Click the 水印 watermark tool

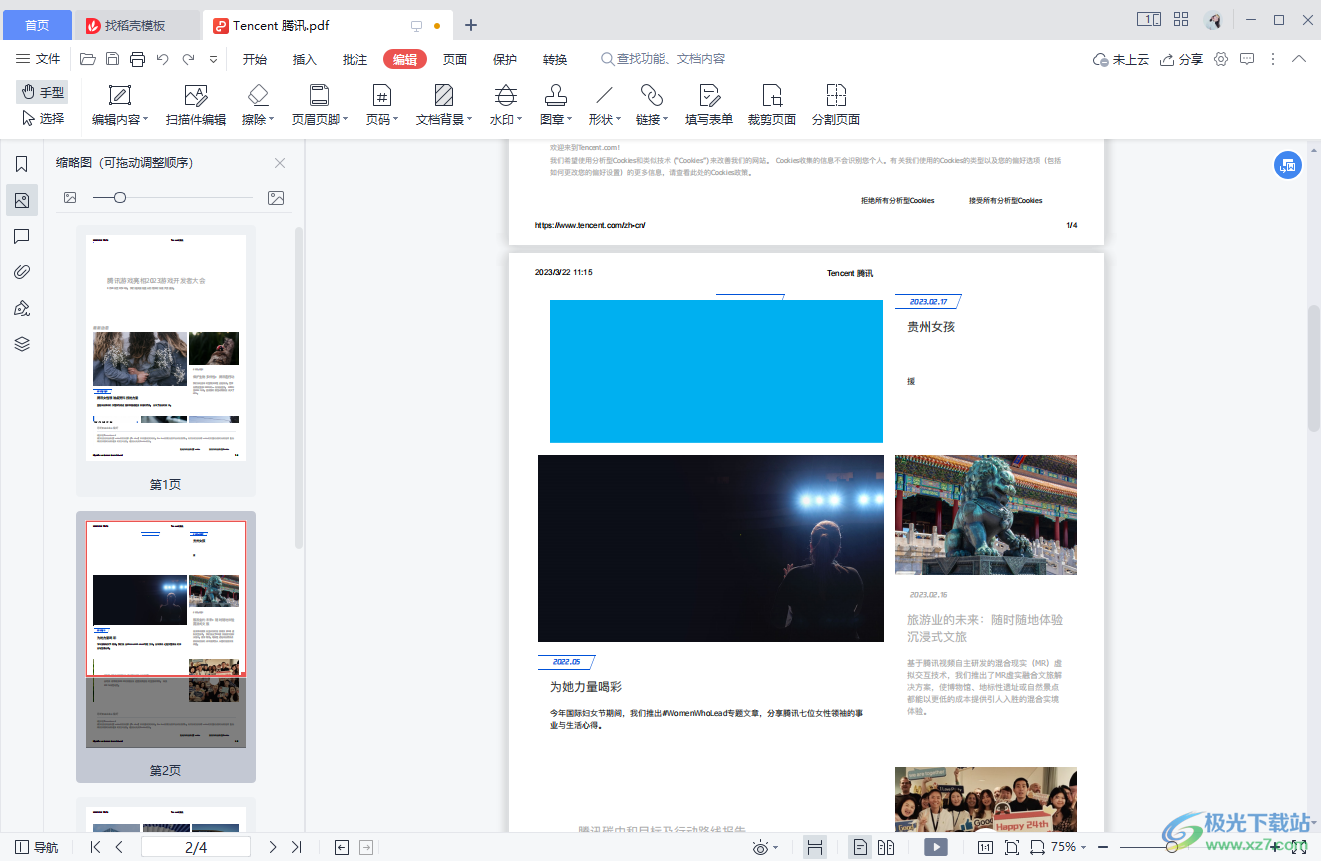[506, 106]
